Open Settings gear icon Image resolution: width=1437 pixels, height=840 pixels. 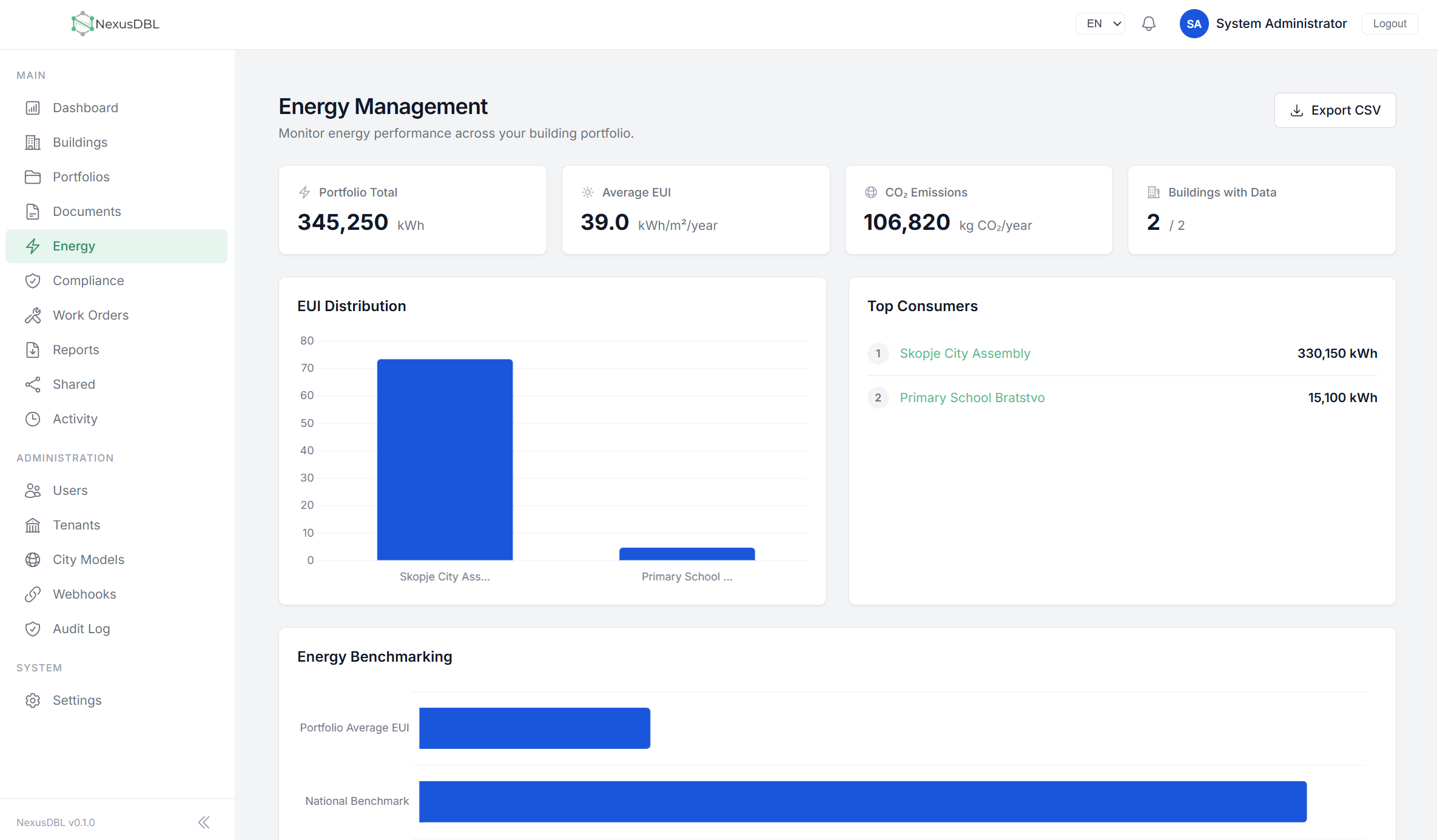click(x=33, y=701)
